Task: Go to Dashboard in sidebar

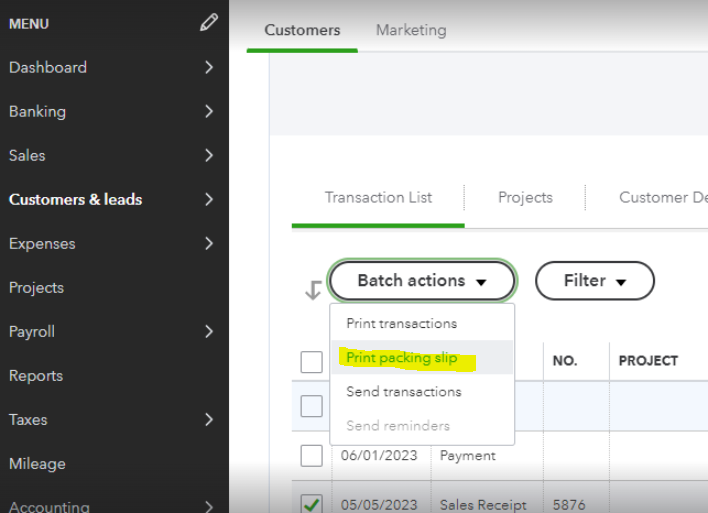Action: (x=48, y=67)
